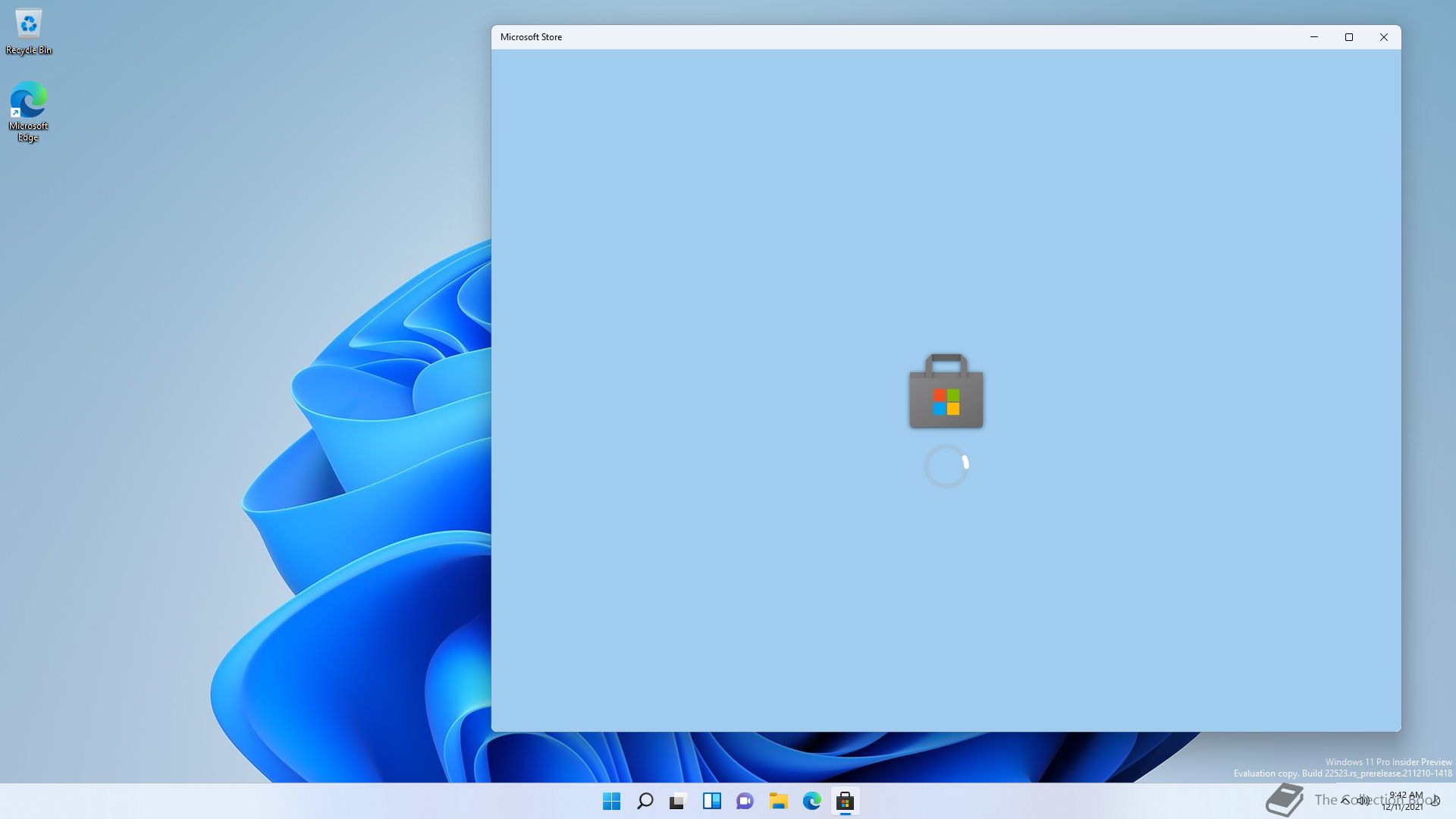Minimize the Microsoft Store window

tap(1314, 37)
